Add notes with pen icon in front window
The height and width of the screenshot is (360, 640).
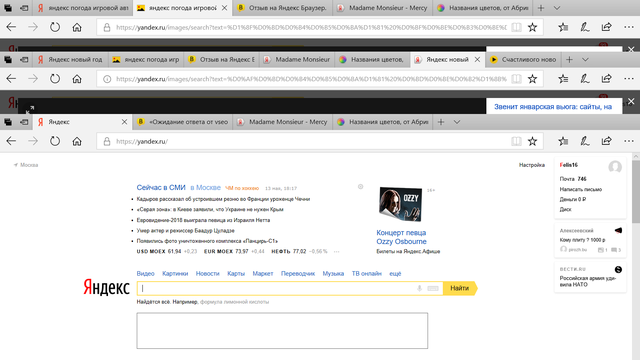click(585, 141)
